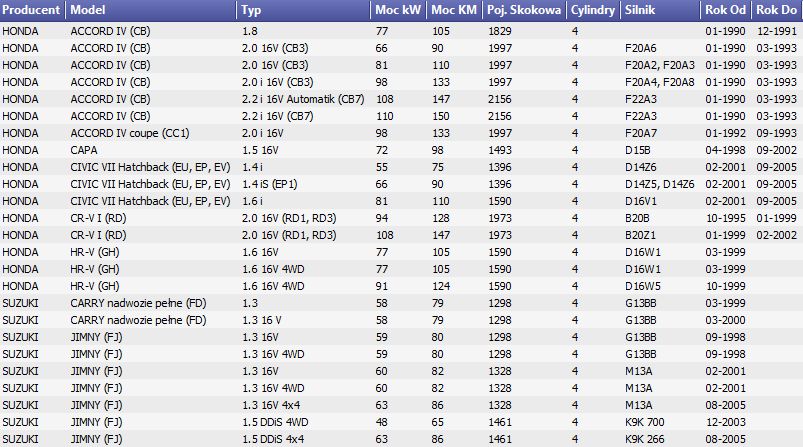Select date cell 02-2002

[x=777, y=235]
